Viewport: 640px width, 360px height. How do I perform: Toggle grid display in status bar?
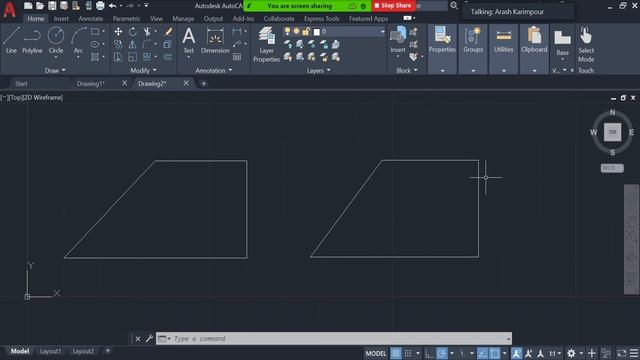pos(396,353)
